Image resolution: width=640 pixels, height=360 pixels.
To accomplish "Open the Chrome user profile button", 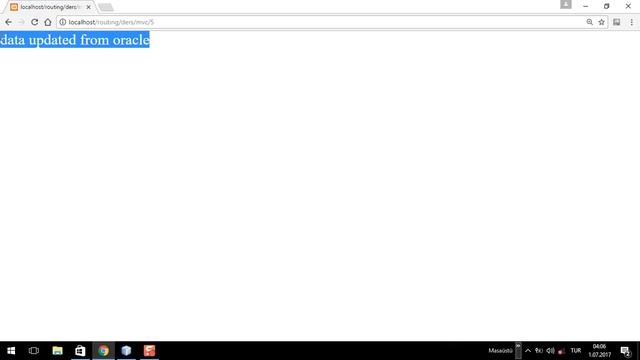I will tap(566, 4).
